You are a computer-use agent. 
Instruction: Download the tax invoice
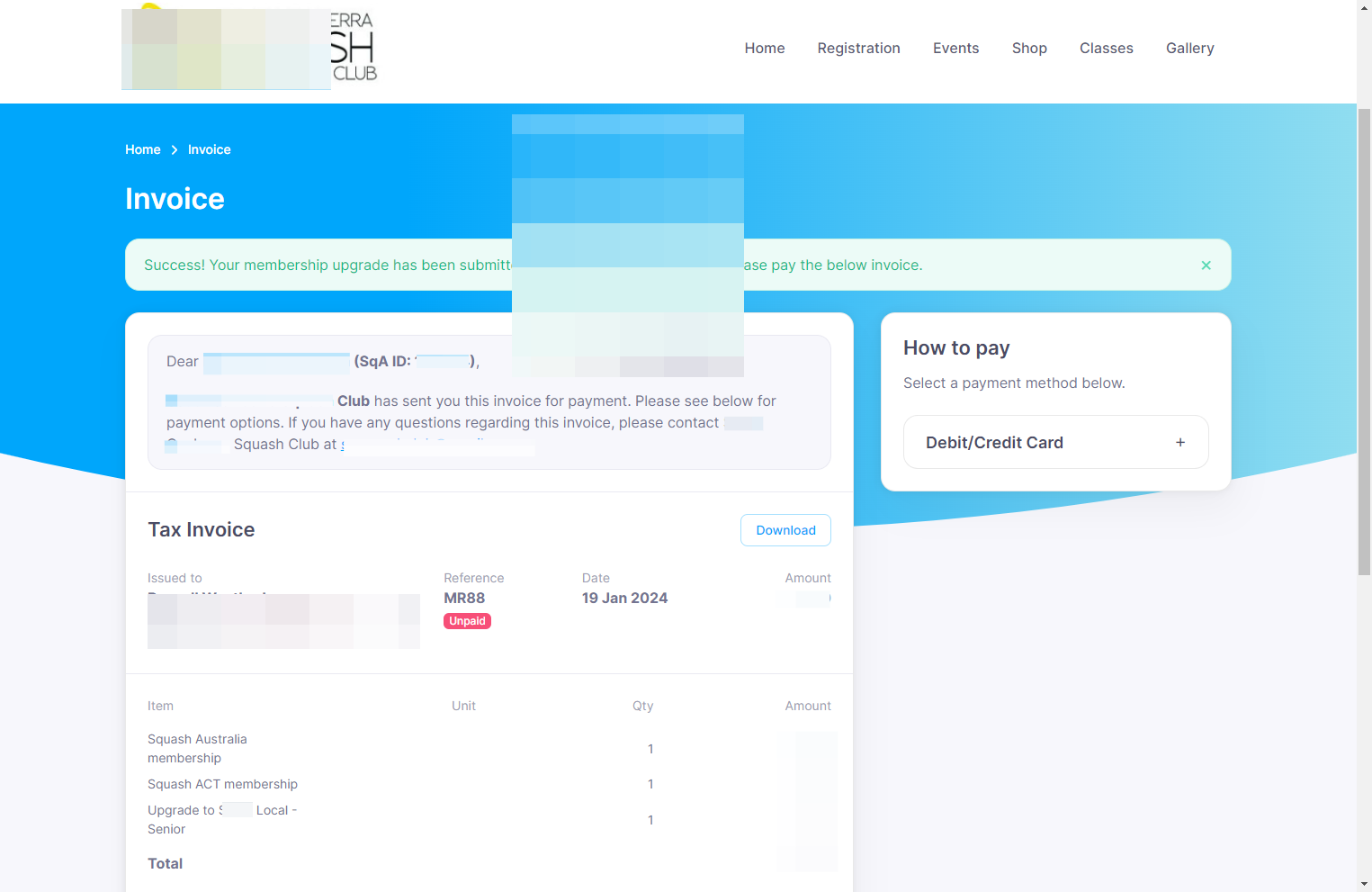pyautogui.click(x=785, y=530)
